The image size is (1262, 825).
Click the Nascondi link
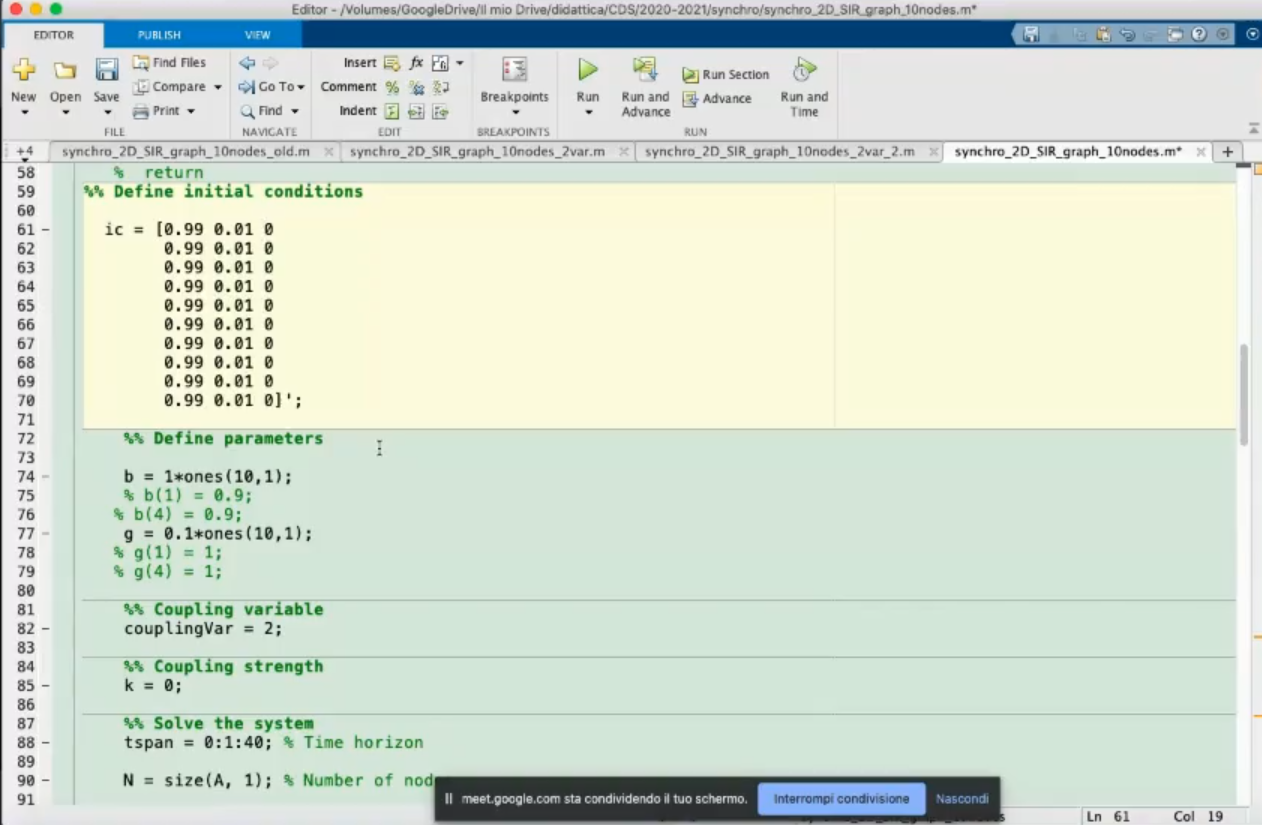click(x=962, y=799)
